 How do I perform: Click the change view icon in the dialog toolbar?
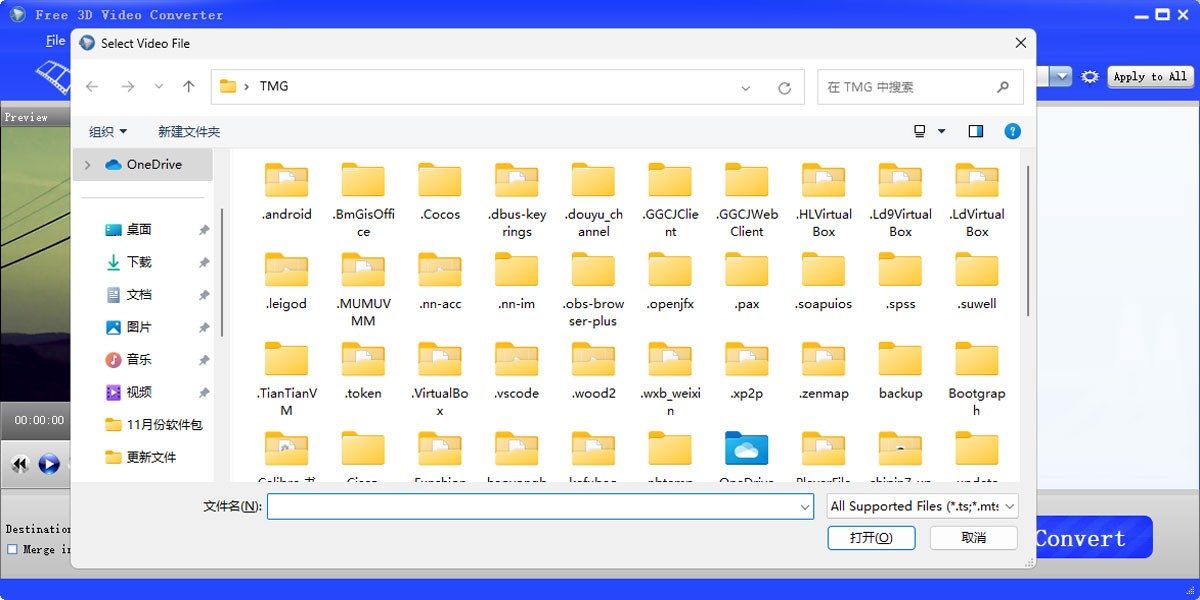tap(921, 130)
